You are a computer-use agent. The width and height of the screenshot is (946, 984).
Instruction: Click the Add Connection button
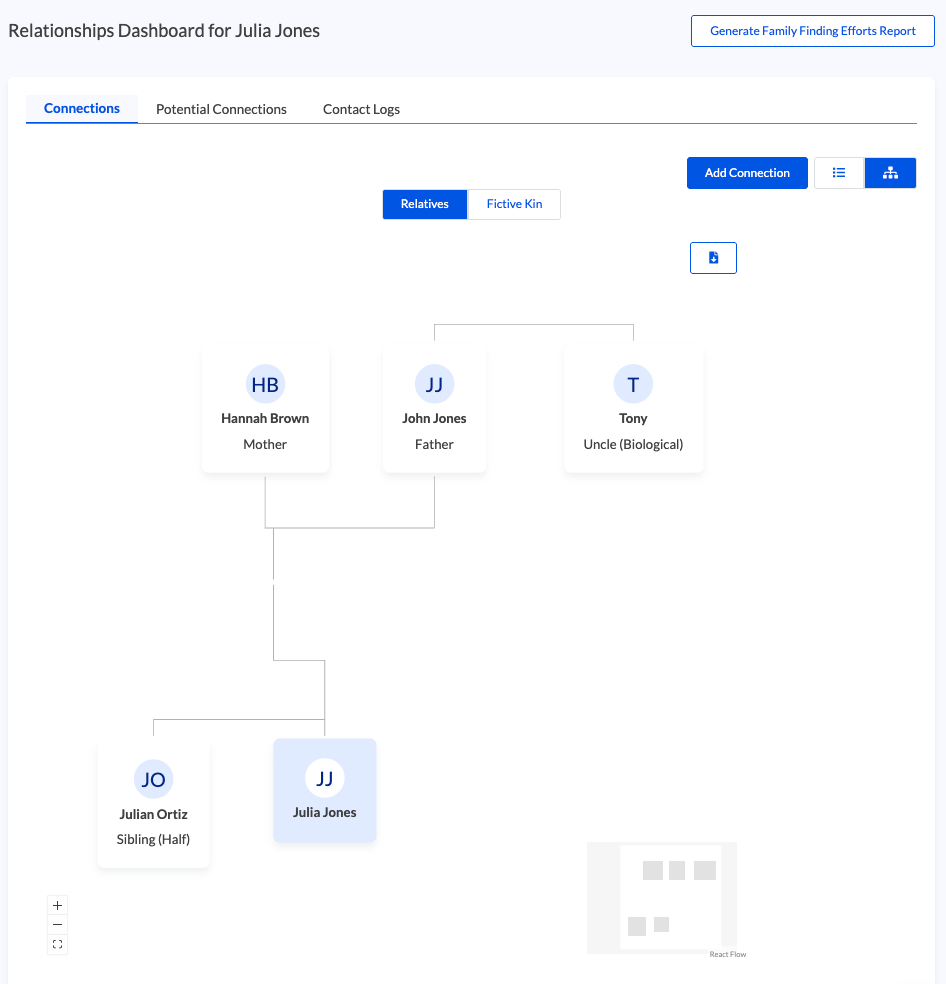pos(747,173)
